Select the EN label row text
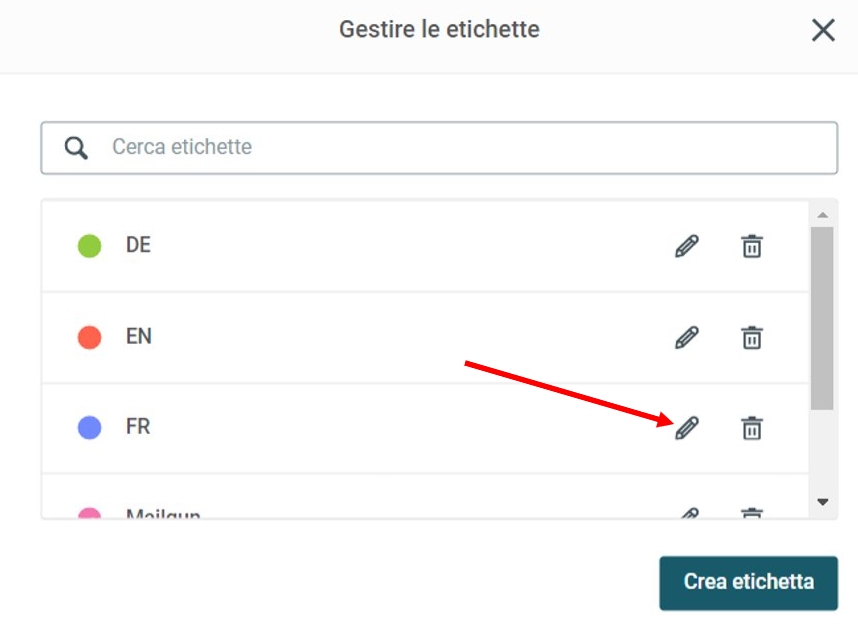The width and height of the screenshot is (858, 628). 138,336
